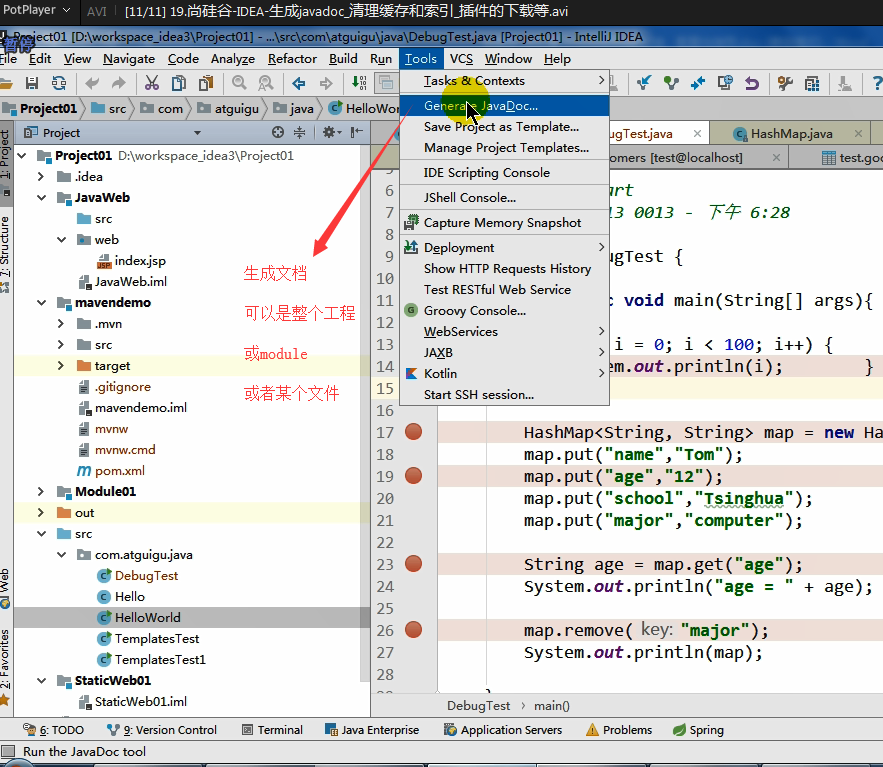Open IDE Scripting Console

tap(505, 173)
